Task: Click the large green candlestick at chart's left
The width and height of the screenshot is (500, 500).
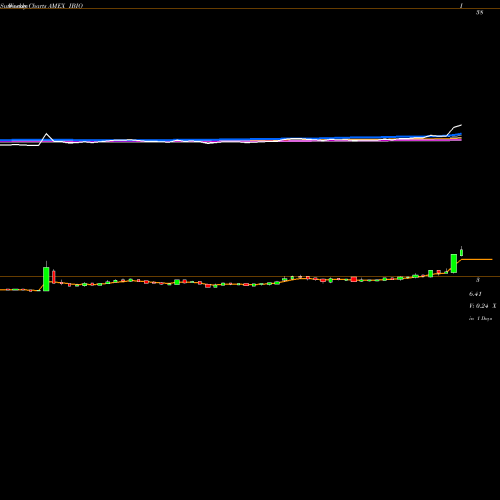Action: (46, 279)
